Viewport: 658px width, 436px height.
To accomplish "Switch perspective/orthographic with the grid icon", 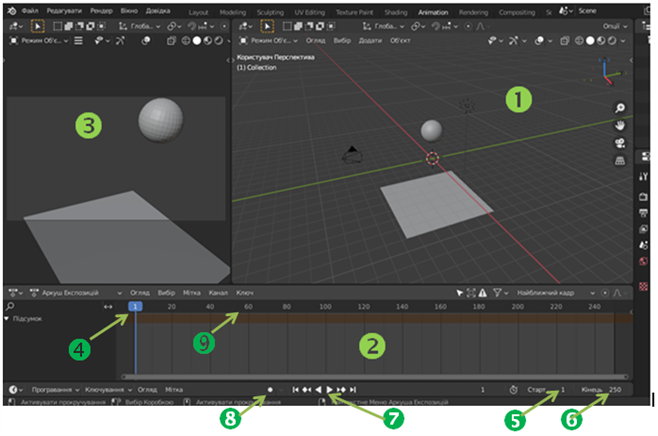I will [620, 160].
